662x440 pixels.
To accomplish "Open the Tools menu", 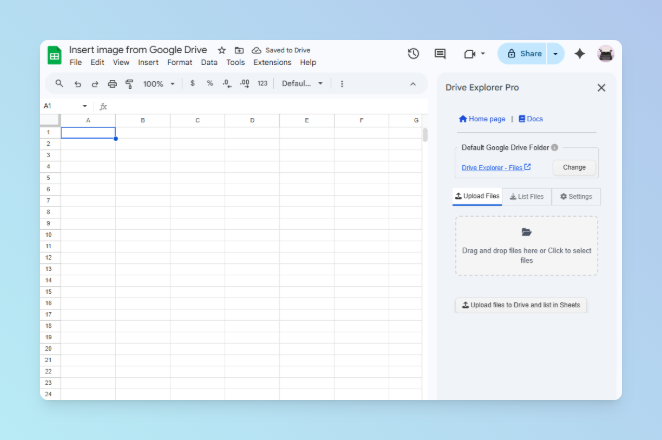I will [x=236, y=62].
